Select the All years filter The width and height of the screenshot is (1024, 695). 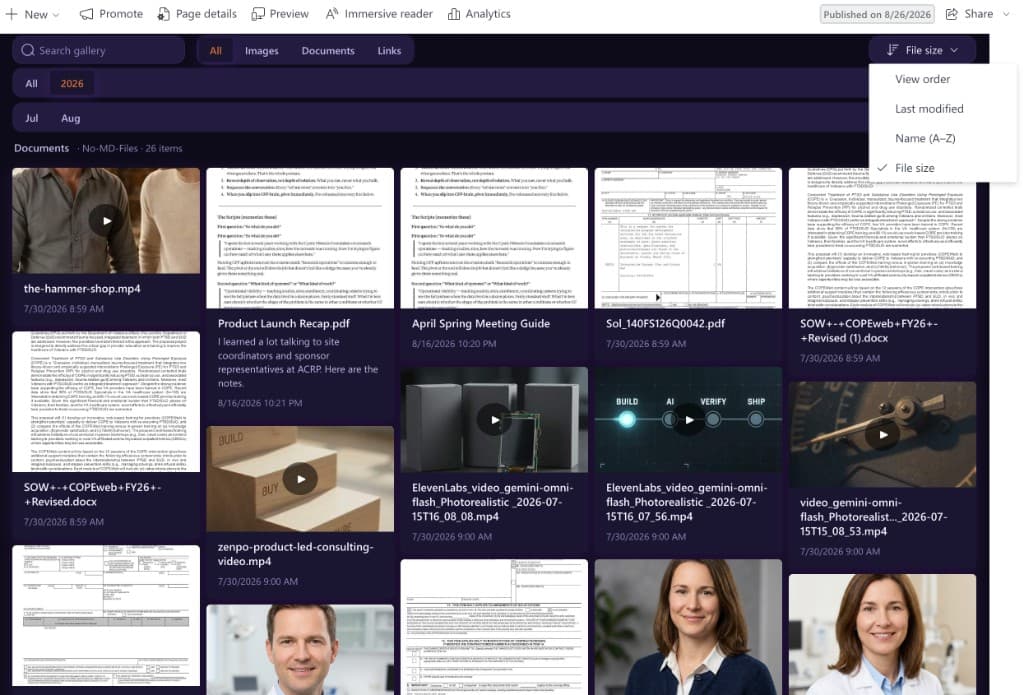pos(31,84)
